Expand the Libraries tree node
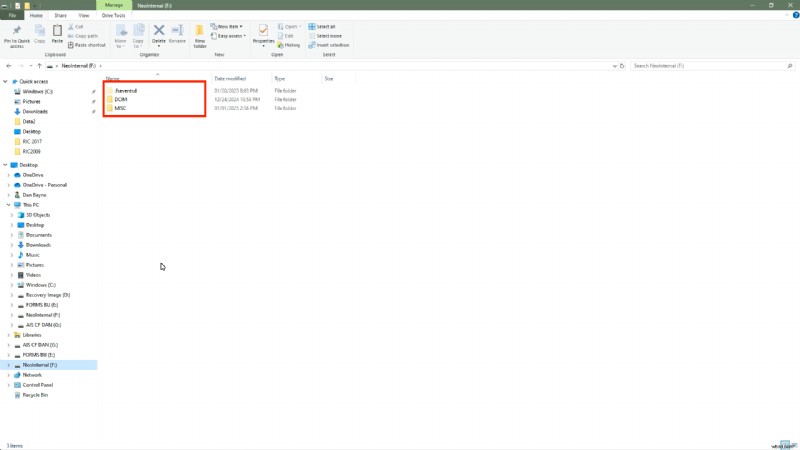 (9, 335)
